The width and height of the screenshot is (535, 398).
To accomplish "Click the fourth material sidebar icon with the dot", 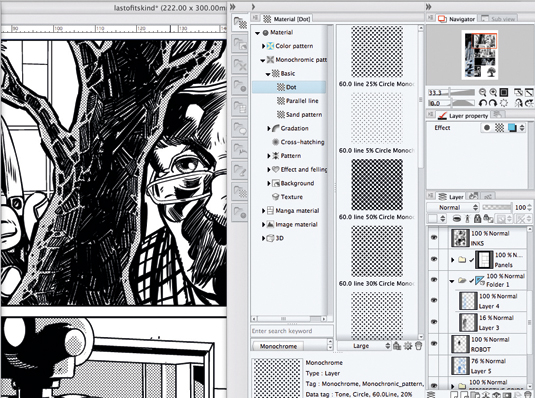I will 240,85.
